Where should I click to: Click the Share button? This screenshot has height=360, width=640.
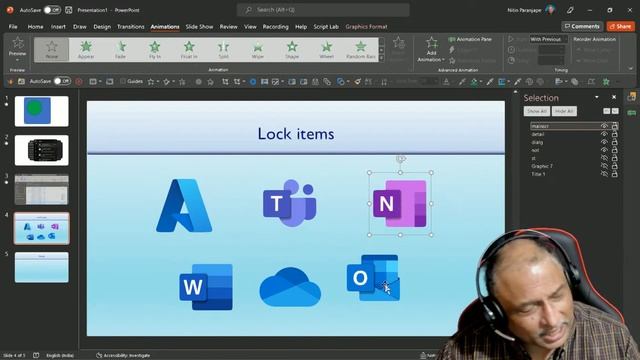620,27
